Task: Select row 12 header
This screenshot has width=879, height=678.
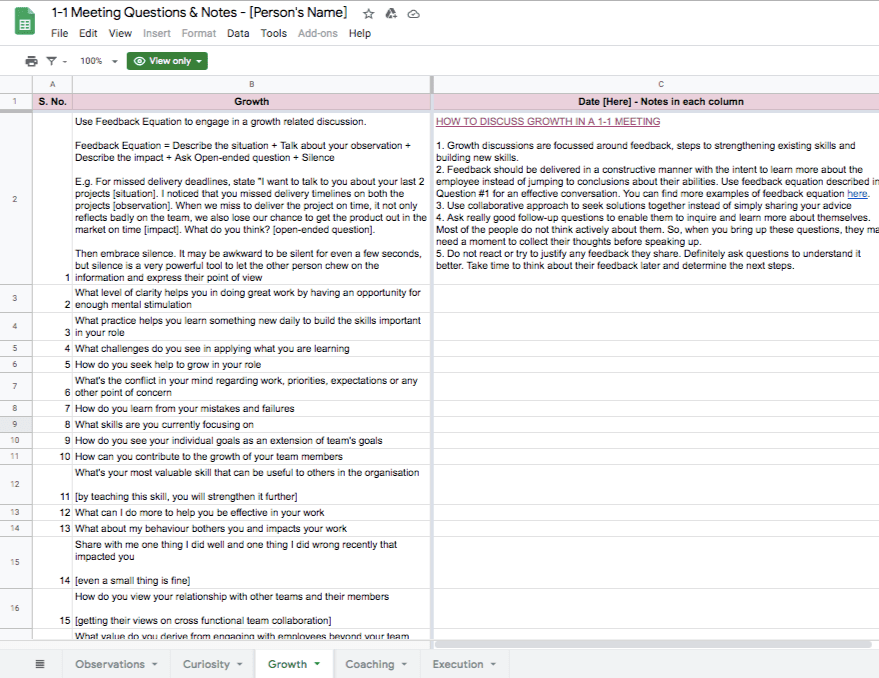Action: coord(15,484)
